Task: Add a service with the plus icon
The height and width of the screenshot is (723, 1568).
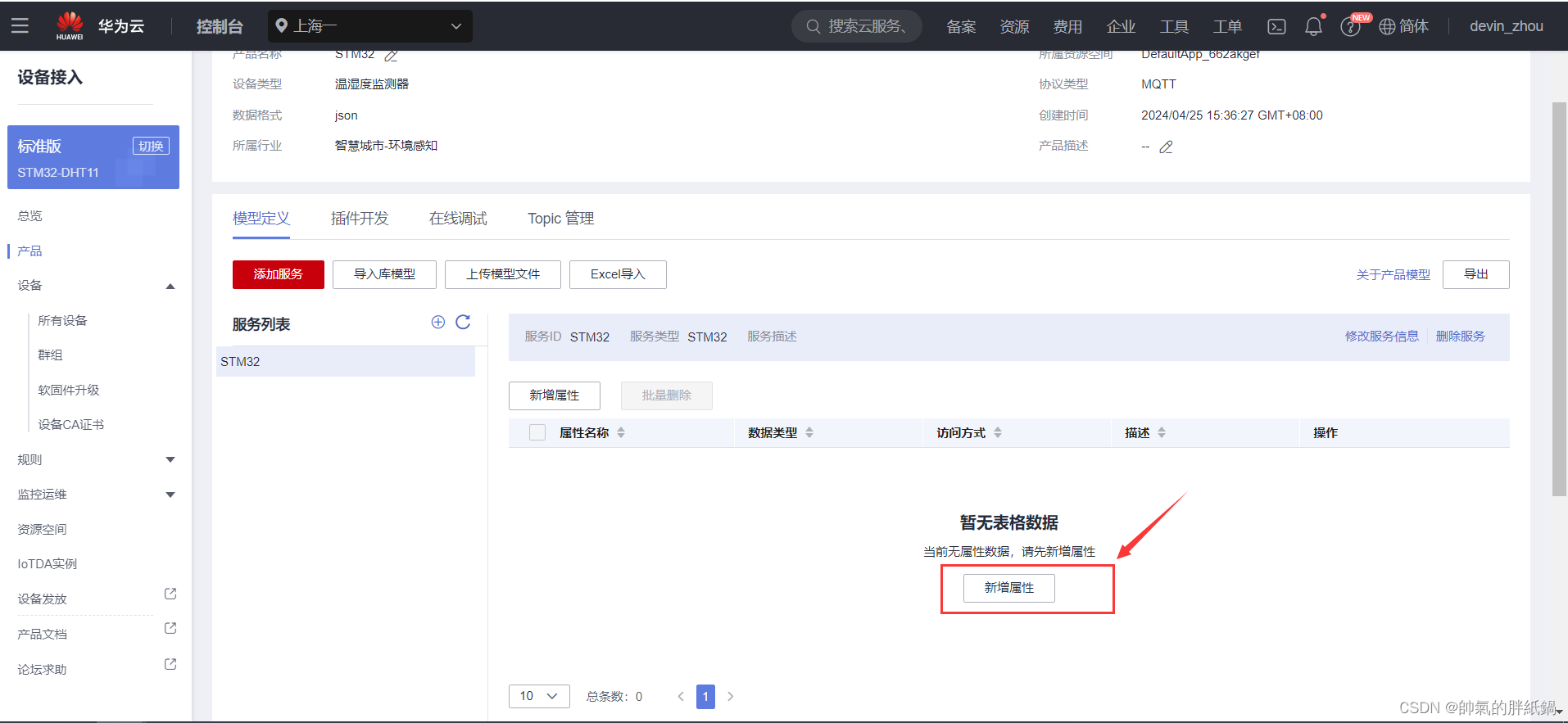Action: [438, 322]
